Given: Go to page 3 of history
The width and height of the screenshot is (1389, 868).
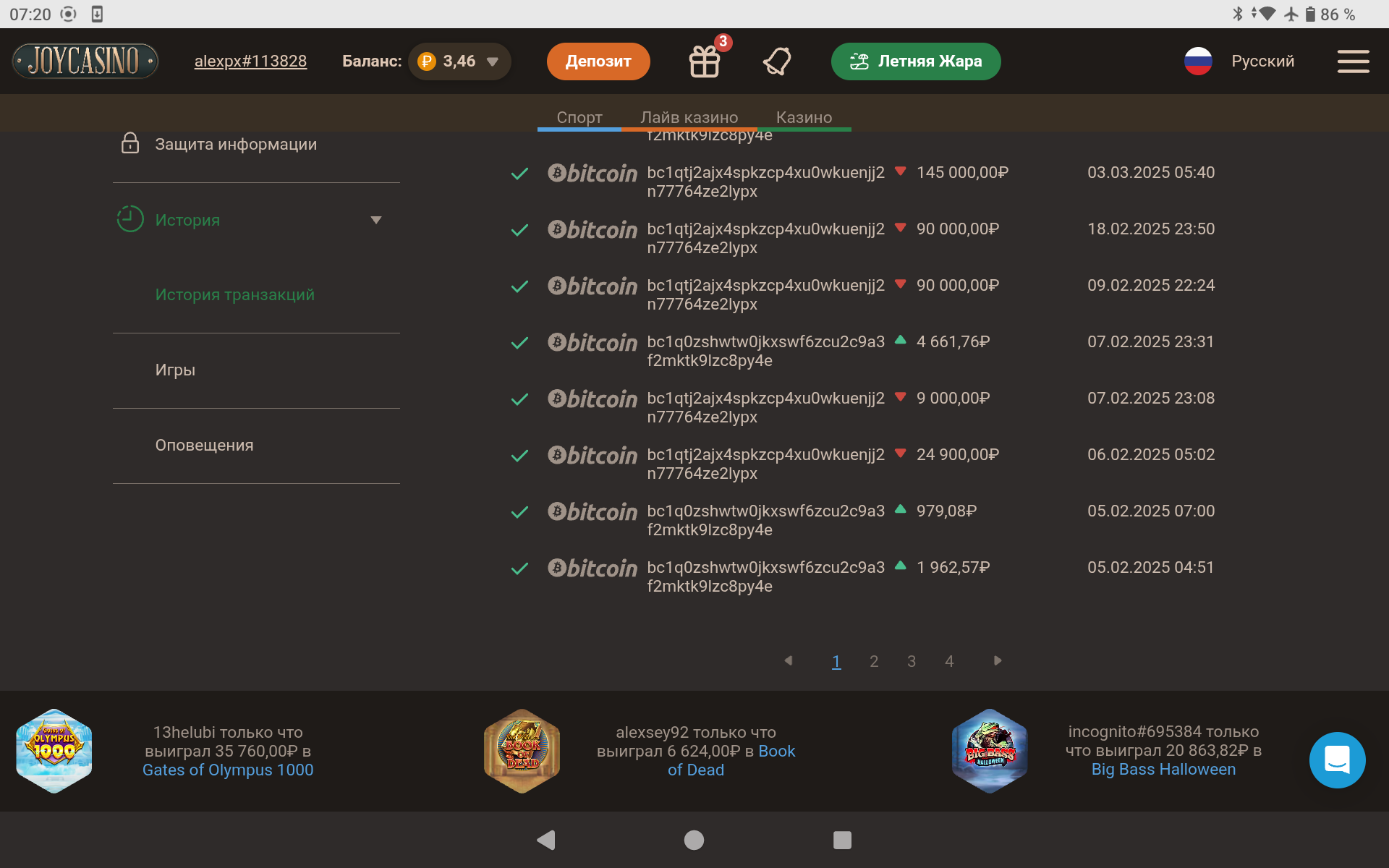Looking at the screenshot, I should [912, 661].
